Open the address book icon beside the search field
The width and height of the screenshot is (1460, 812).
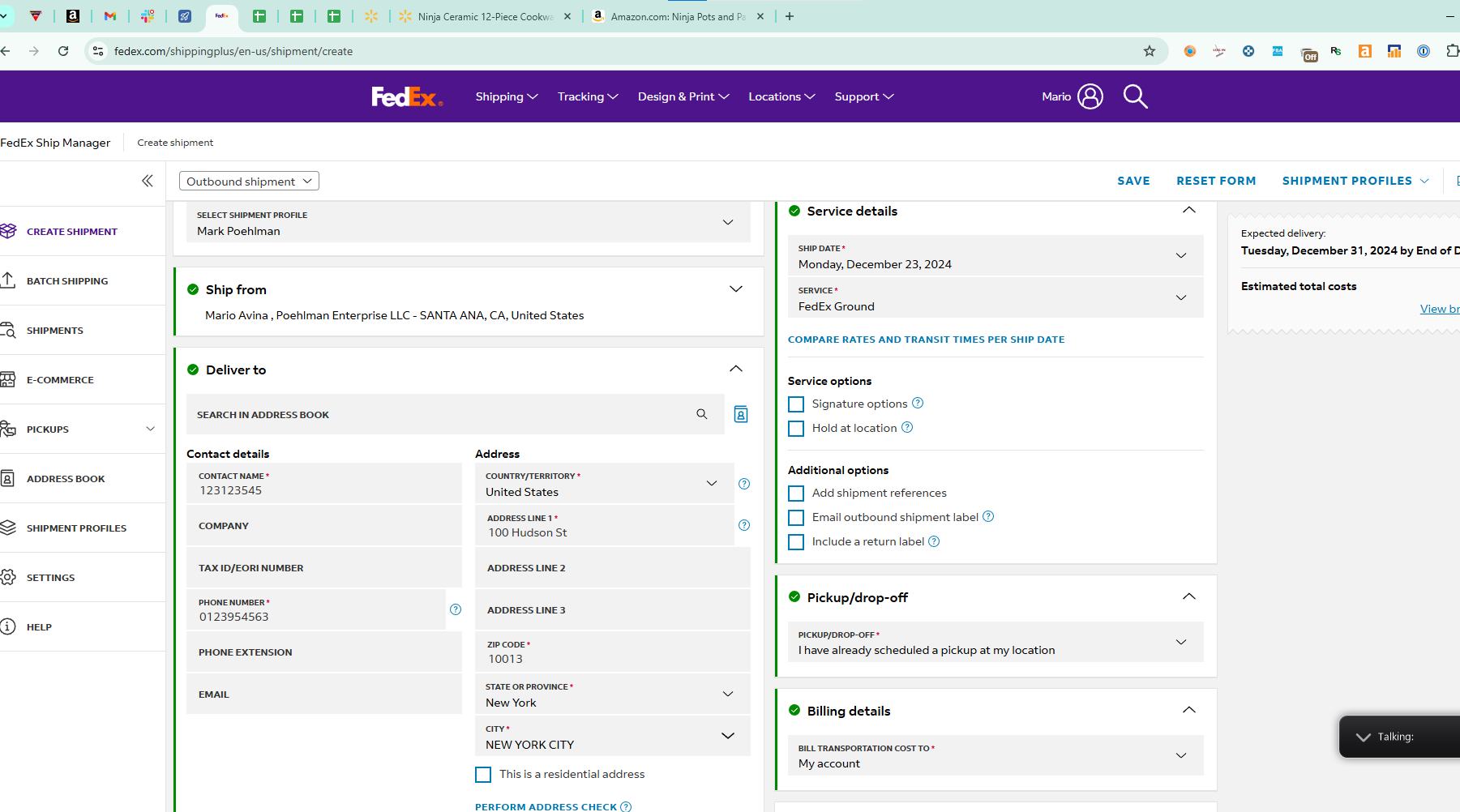pyautogui.click(x=741, y=414)
